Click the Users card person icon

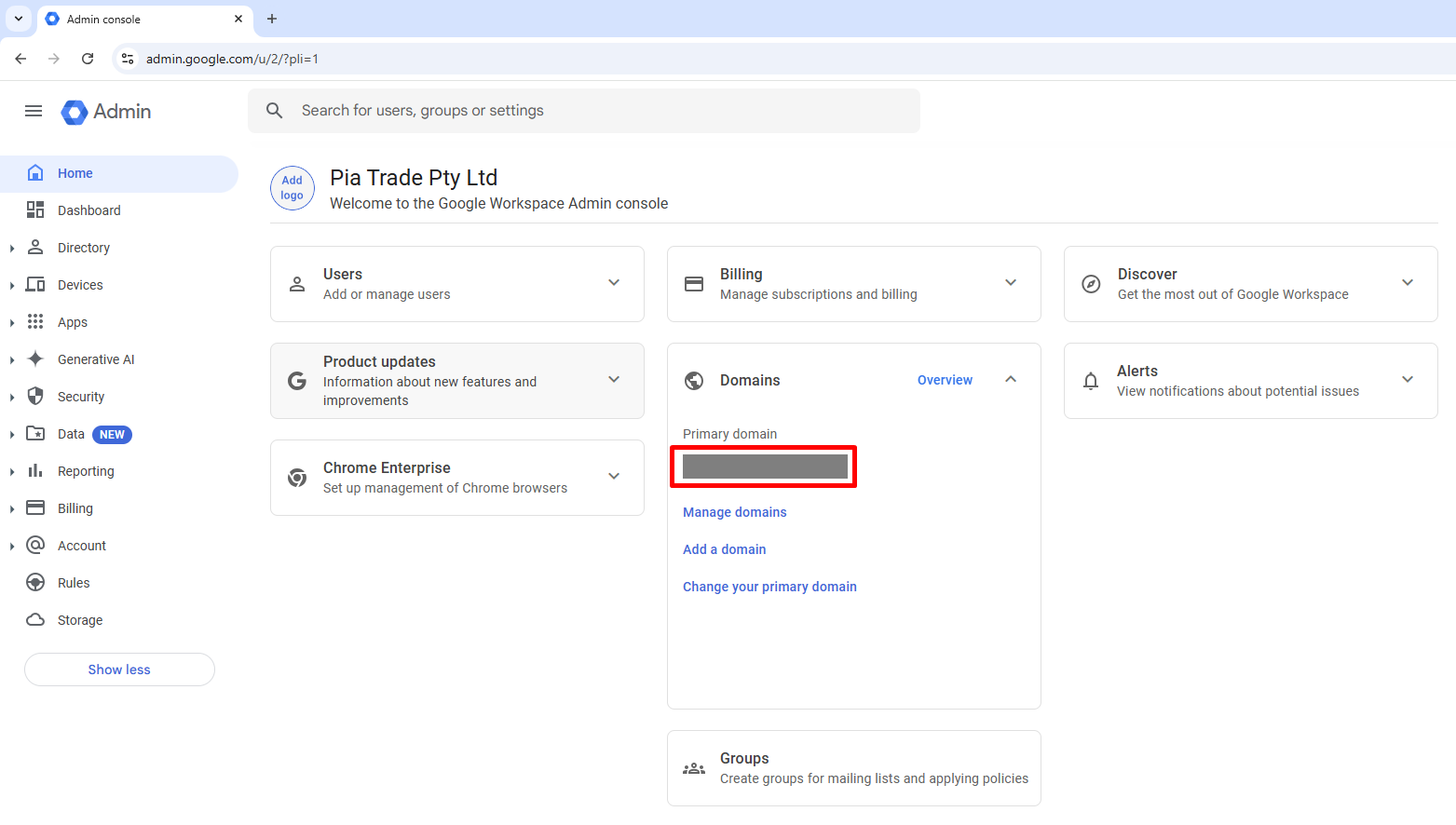[x=297, y=284]
